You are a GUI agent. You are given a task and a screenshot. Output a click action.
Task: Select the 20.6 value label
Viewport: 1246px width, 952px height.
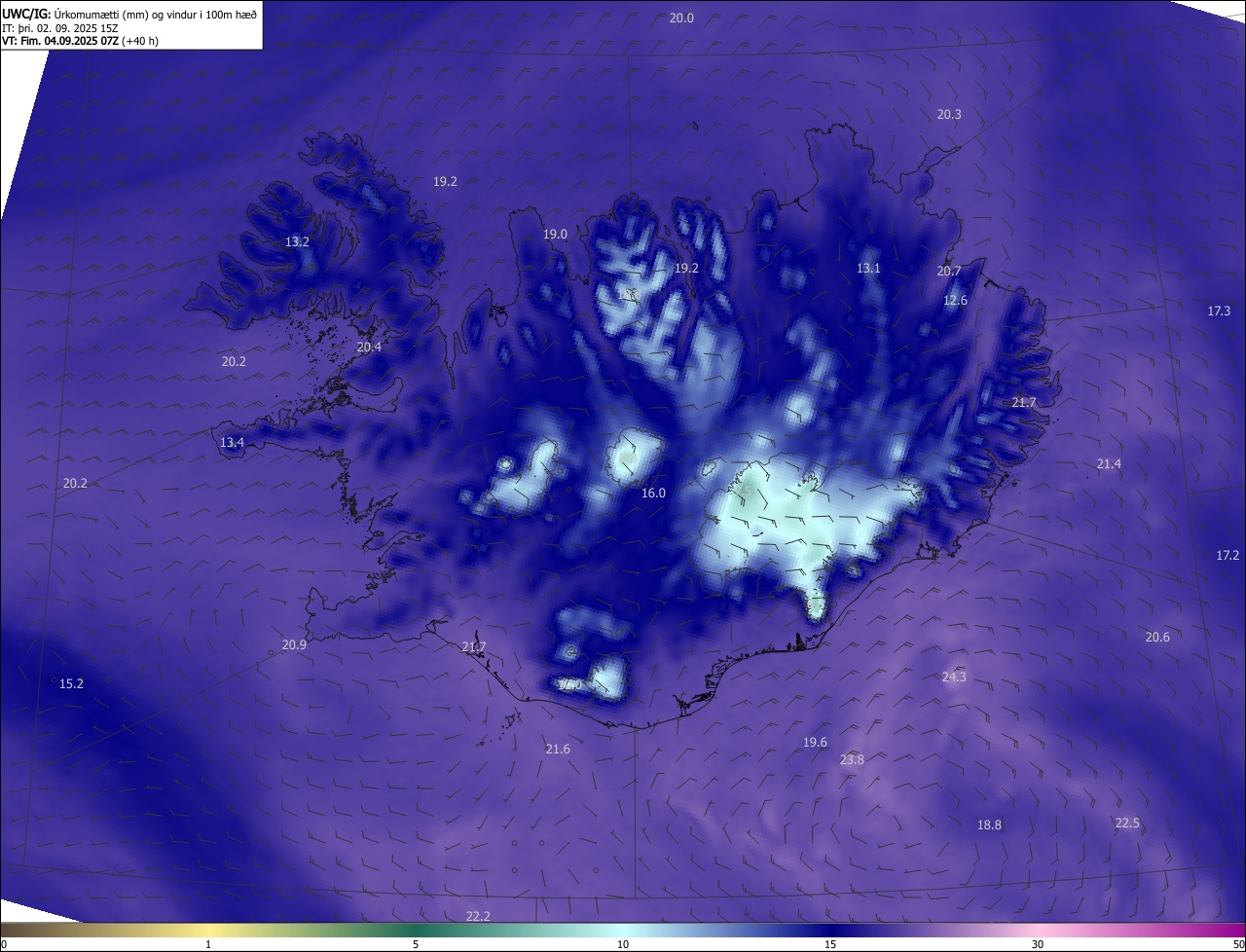(x=1157, y=638)
